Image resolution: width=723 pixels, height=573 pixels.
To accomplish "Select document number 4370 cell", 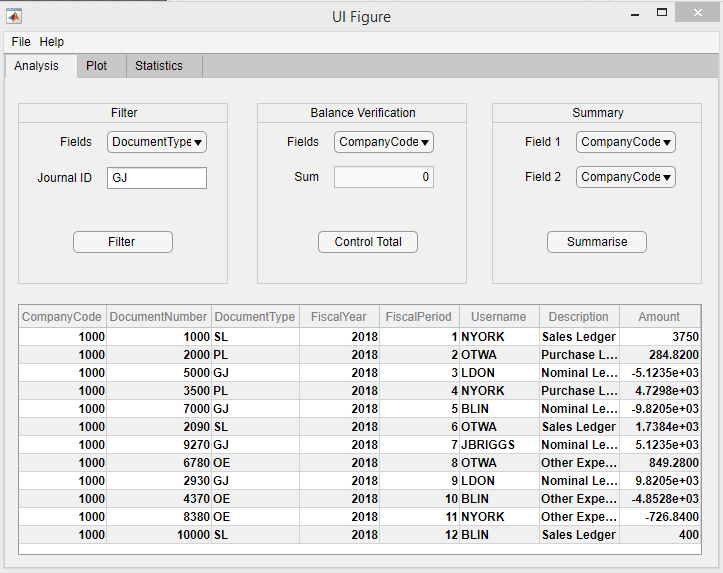I will [x=159, y=499].
